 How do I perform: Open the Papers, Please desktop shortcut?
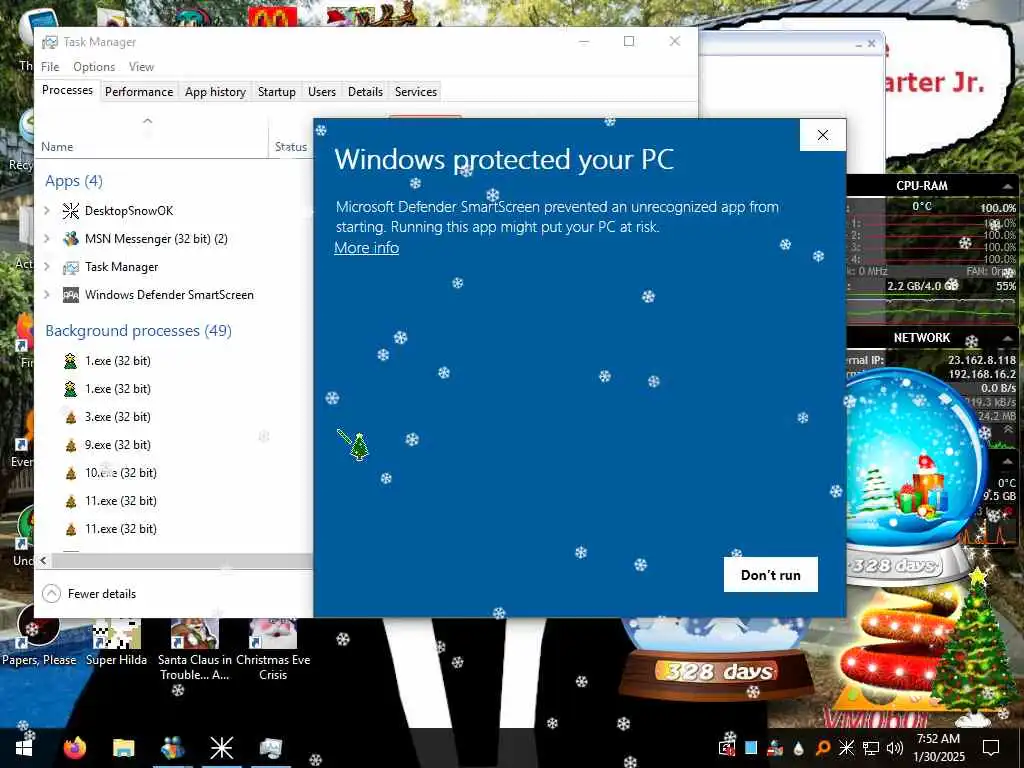tap(39, 641)
